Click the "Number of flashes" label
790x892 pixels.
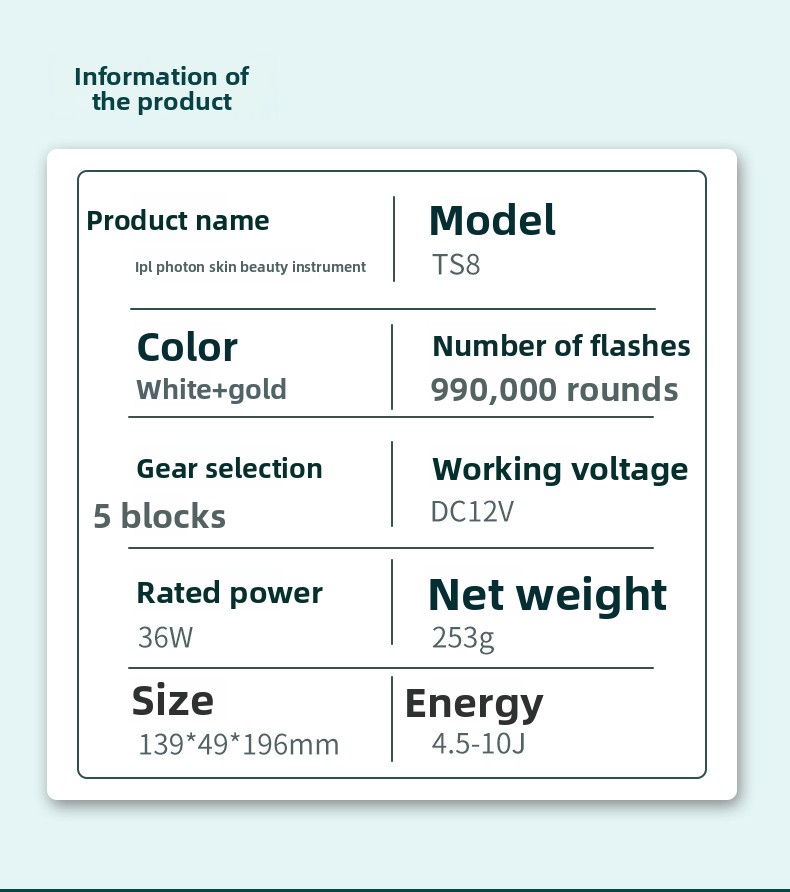coord(561,346)
